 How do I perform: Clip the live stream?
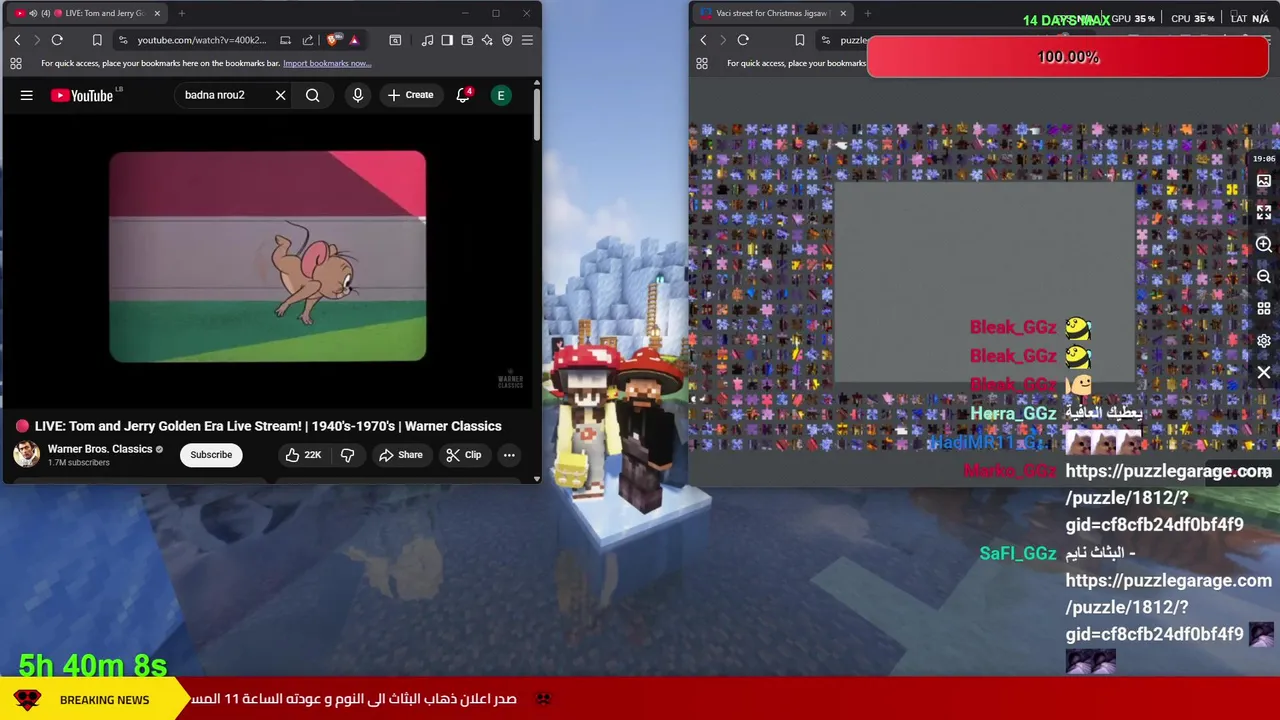[464, 455]
